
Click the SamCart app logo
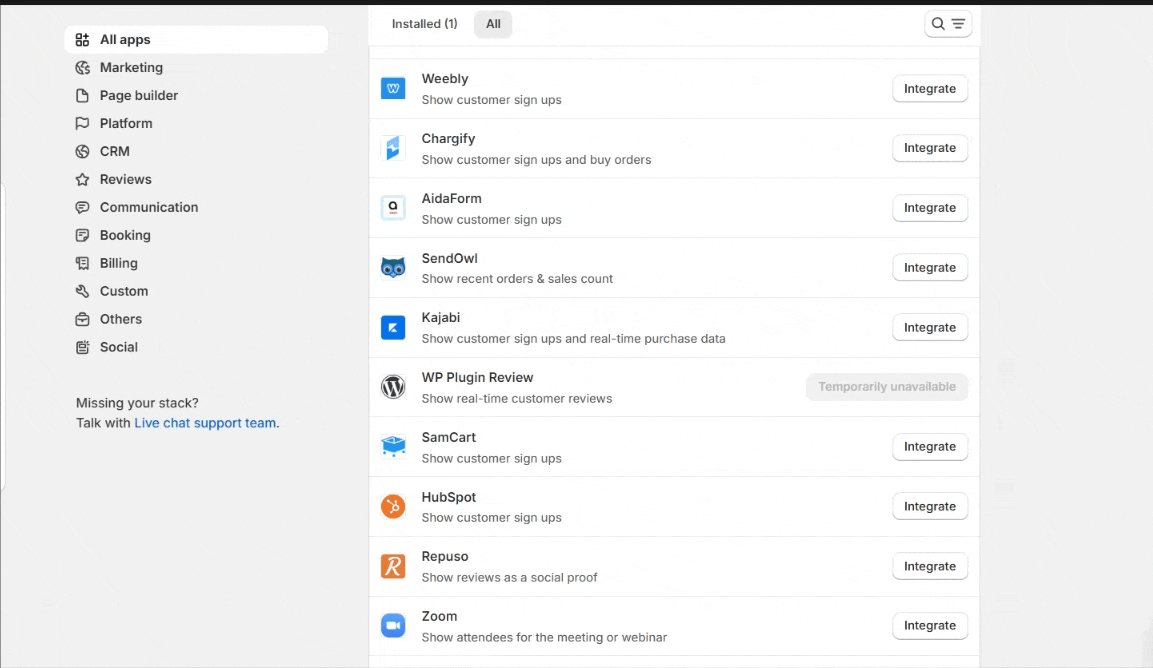coord(393,447)
